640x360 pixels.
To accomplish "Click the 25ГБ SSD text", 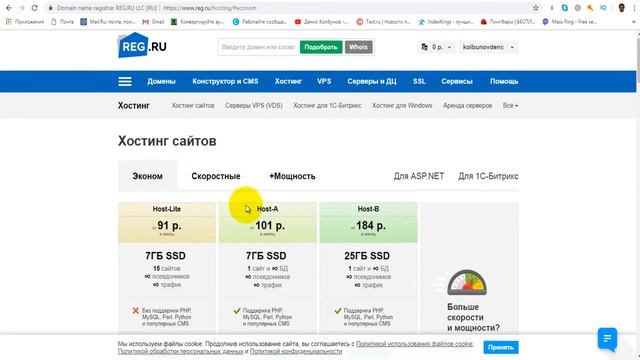I will pyautogui.click(x=367, y=256).
